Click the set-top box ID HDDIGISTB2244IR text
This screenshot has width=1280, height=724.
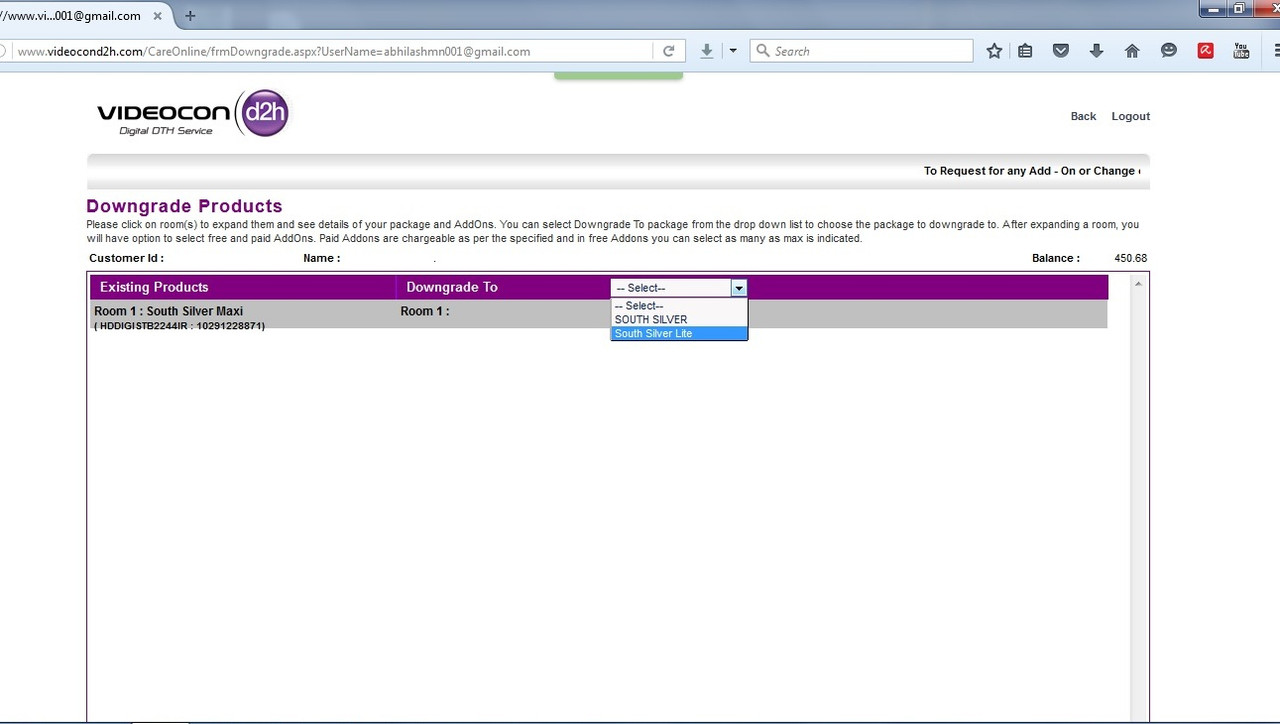coord(180,326)
